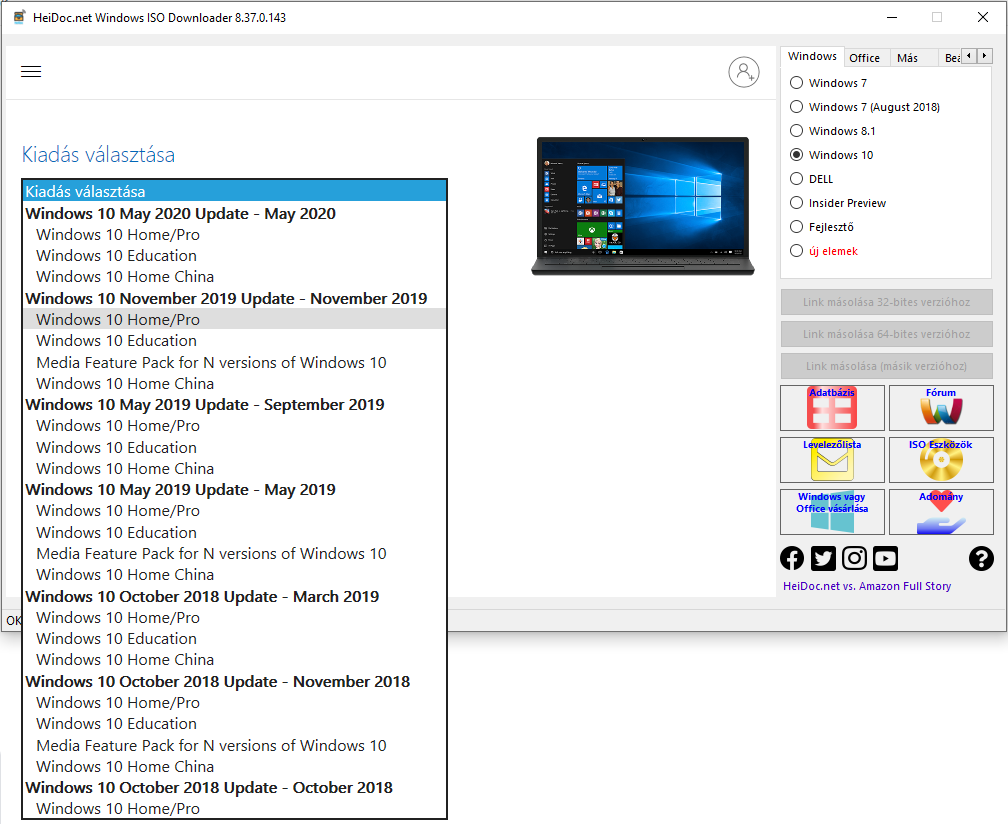Choose Windows 10 Home China under March 2019
Image resolution: width=1008 pixels, height=824 pixels.
(x=235, y=660)
